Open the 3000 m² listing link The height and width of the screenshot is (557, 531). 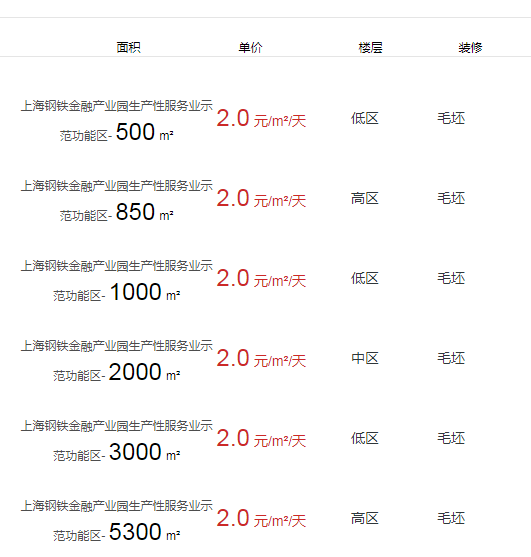click(x=117, y=440)
